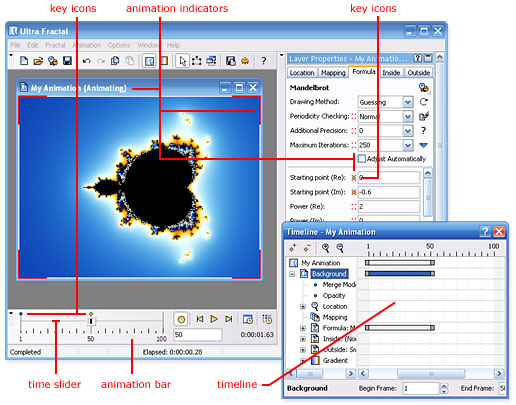Toggle the Animate record button
This screenshot has width=516, height=405.
pos(181,319)
